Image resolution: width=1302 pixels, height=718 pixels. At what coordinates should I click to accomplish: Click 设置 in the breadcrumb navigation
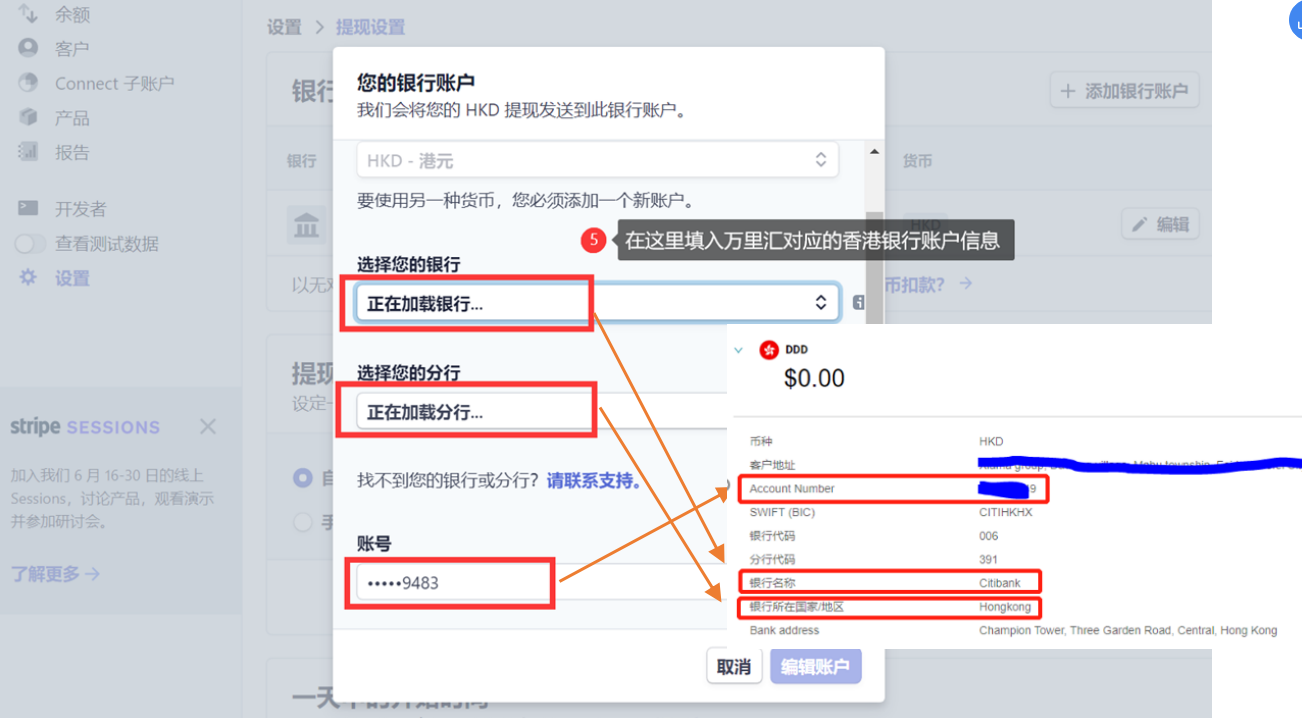(x=284, y=28)
